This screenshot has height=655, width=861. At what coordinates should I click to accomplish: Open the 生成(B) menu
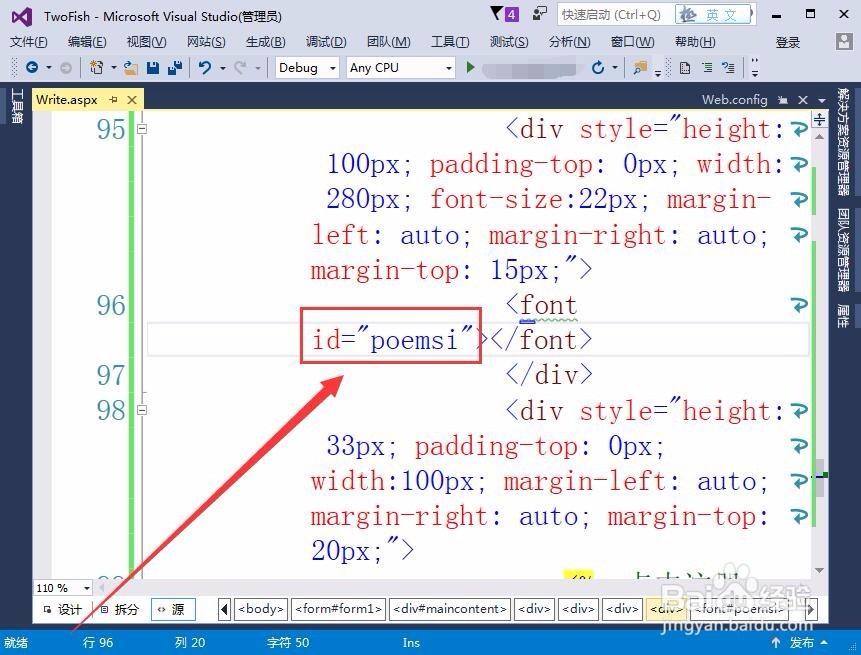pyautogui.click(x=265, y=42)
